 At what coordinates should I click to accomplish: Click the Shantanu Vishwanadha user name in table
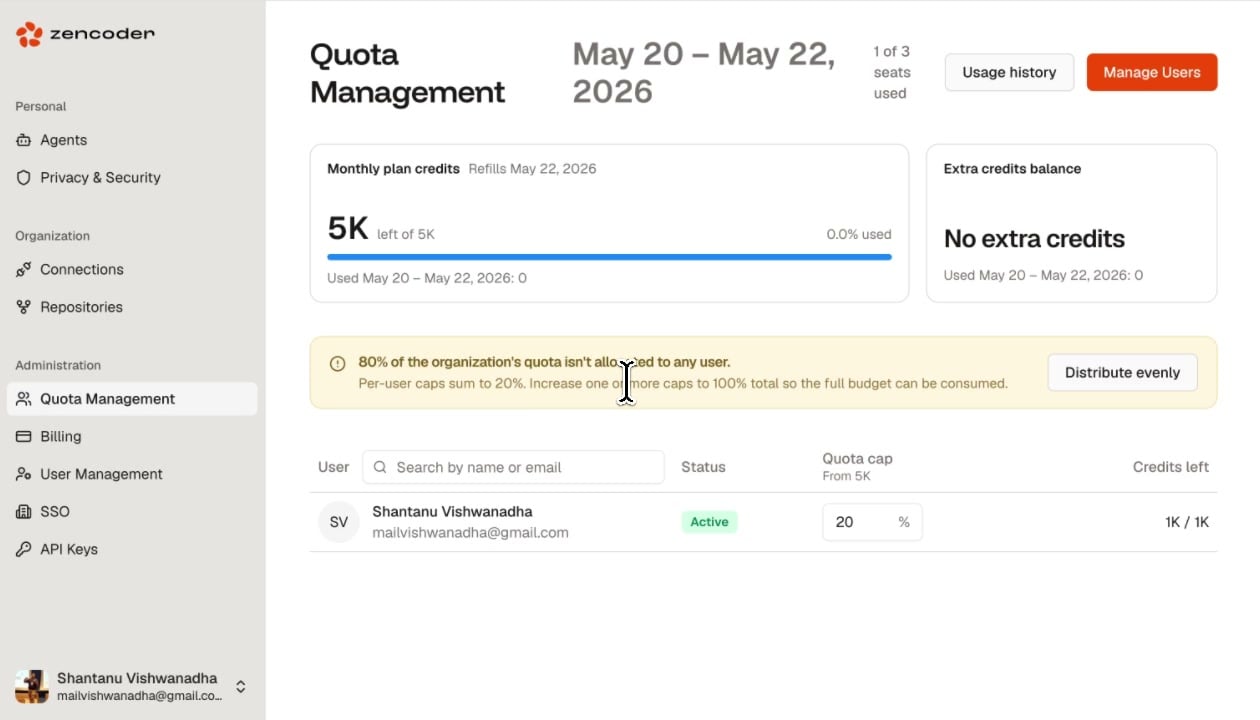click(x=452, y=511)
